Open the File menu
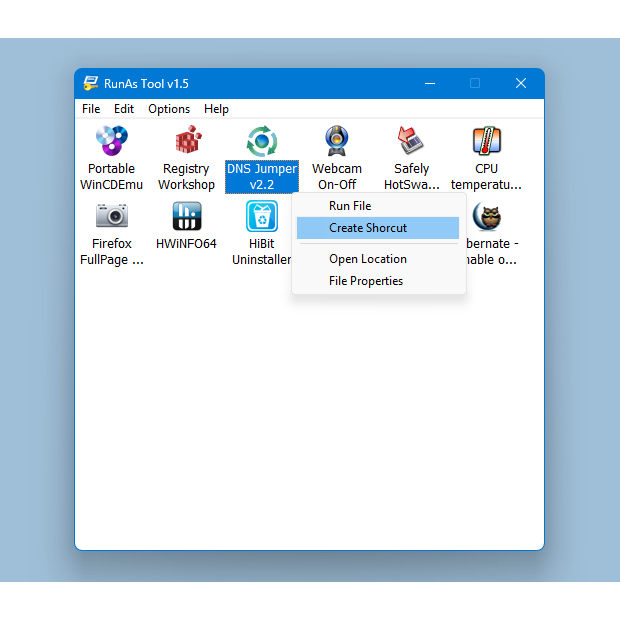 point(91,109)
